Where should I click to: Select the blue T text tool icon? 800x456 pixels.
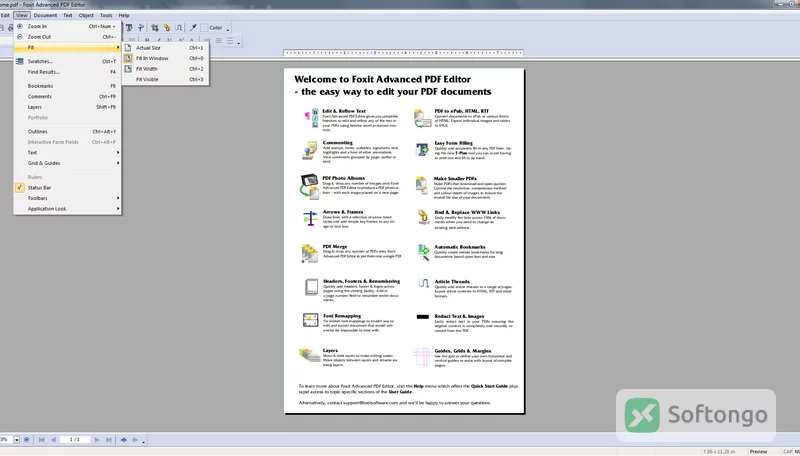141,28
